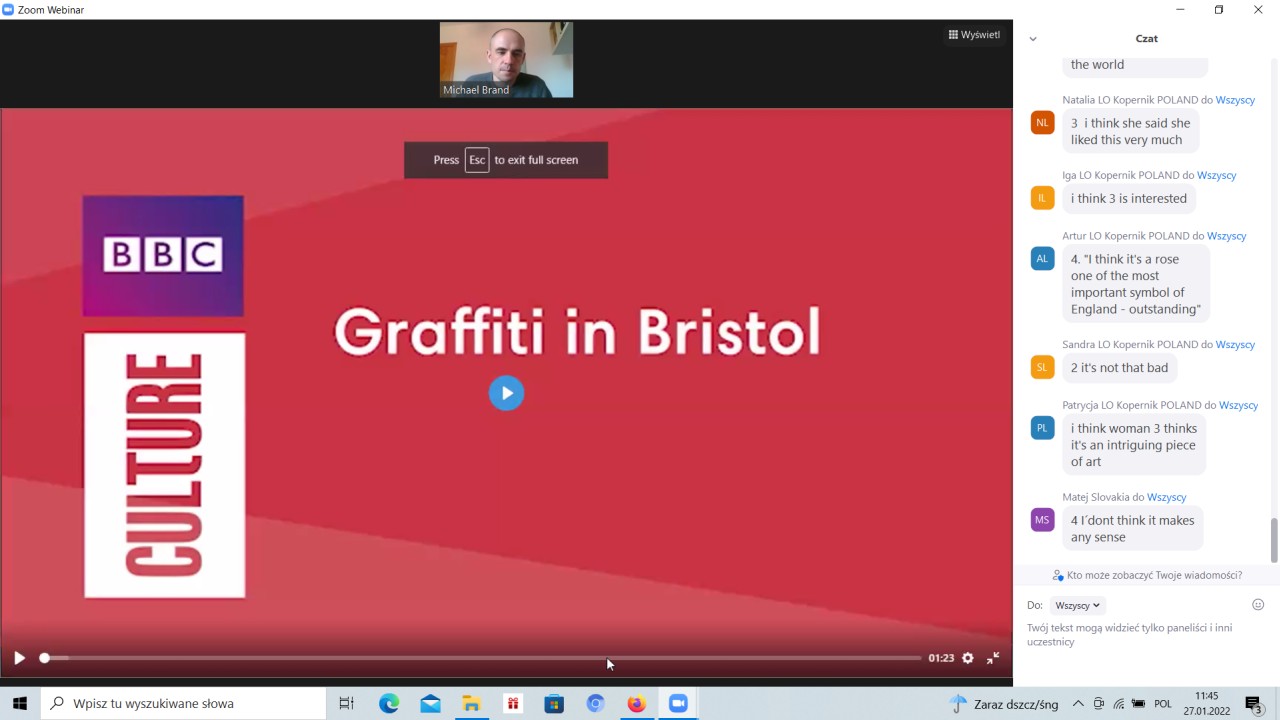Open the Mail app from the taskbar
The width and height of the screenshot is (1280, 720).
430,703
